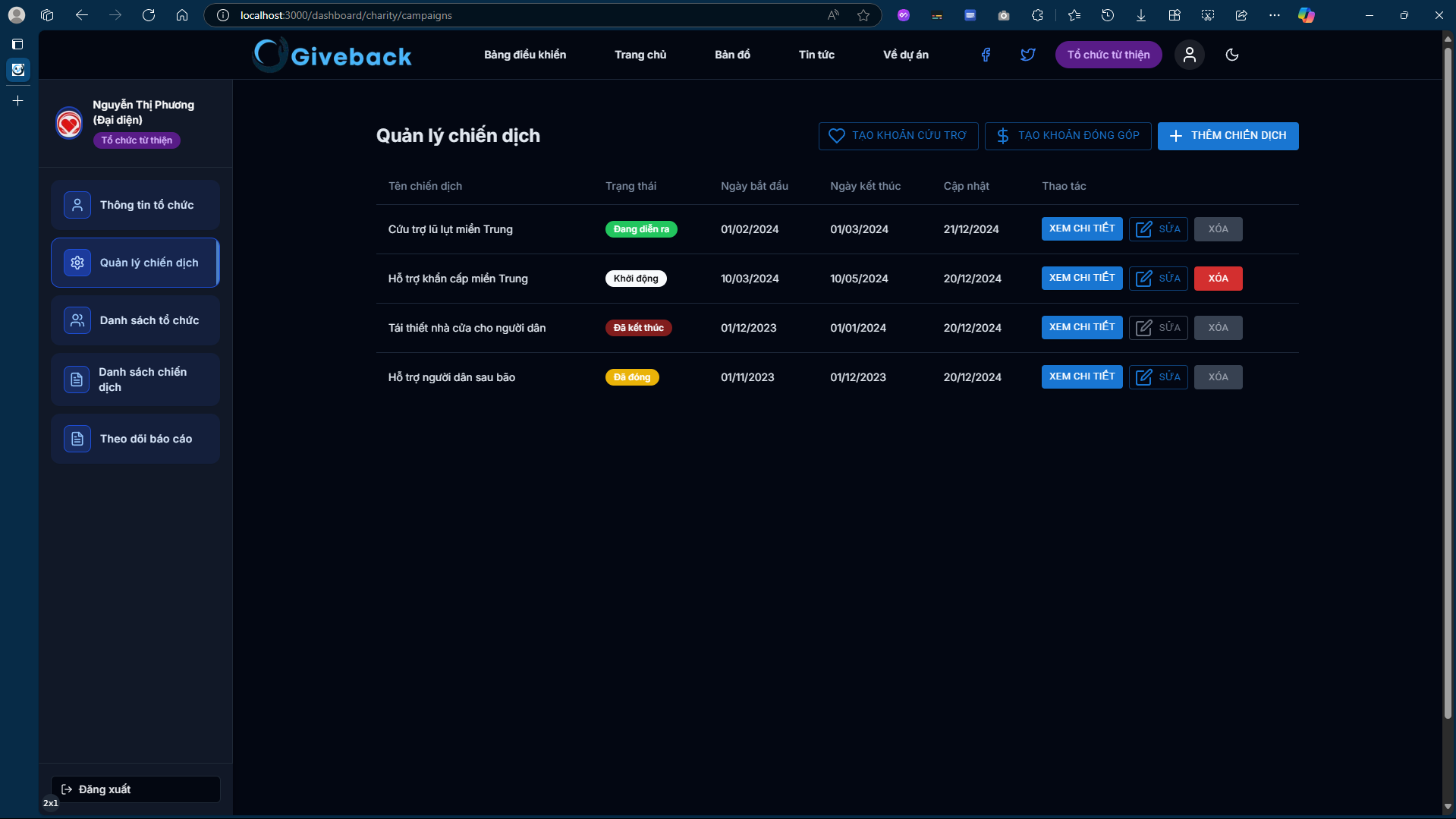Add a new tab with sidebar plus

(x=17, y=100)
